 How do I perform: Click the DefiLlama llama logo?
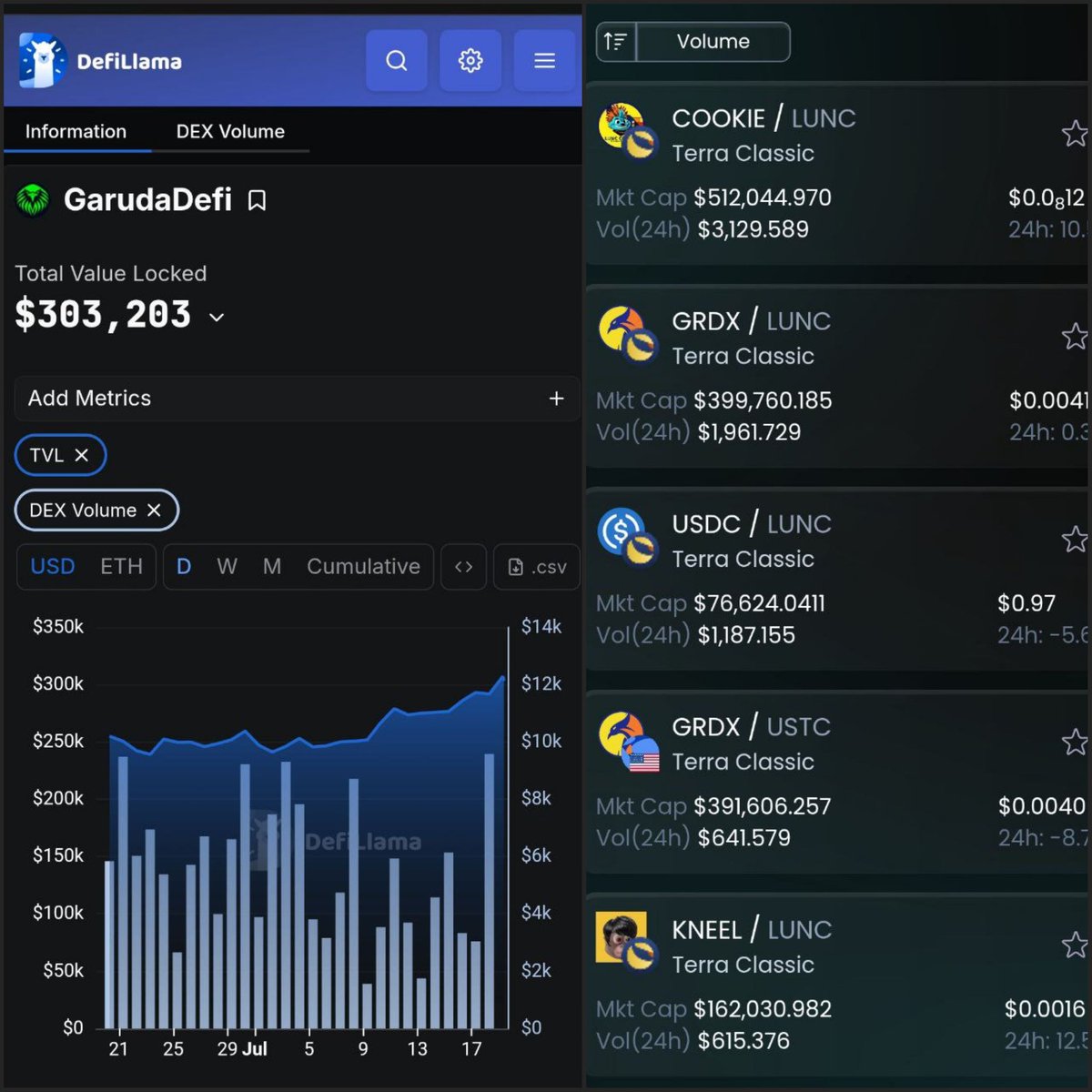pyautogui.click(x=42, y=61)
